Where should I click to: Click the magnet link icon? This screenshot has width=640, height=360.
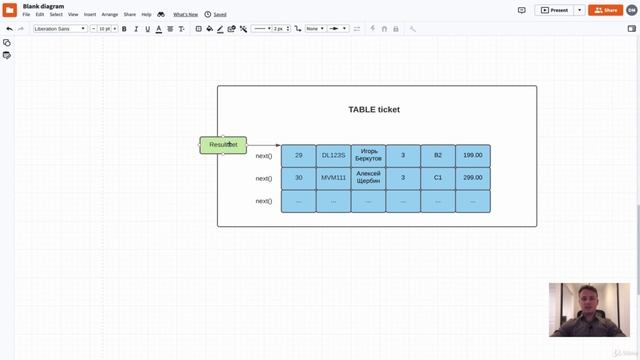[x=384, y=29]
